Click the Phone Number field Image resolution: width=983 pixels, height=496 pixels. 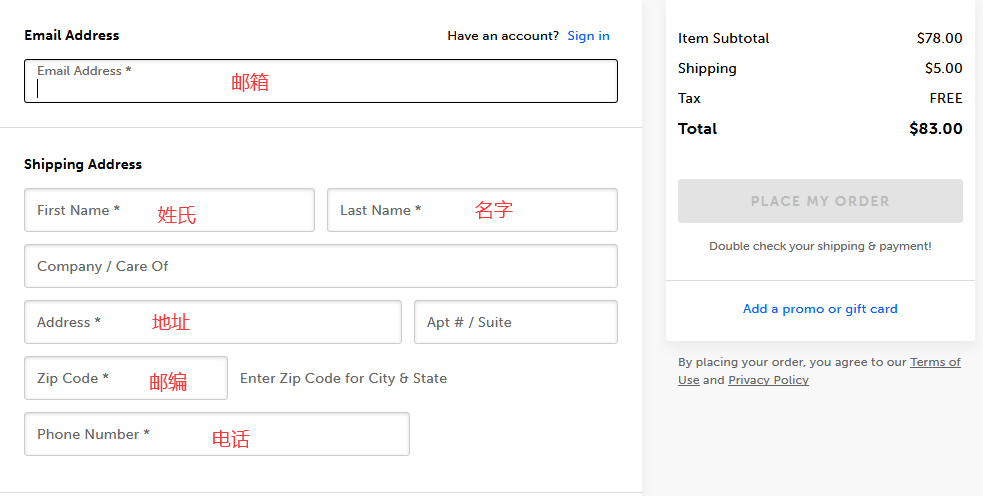click(216, 434)
